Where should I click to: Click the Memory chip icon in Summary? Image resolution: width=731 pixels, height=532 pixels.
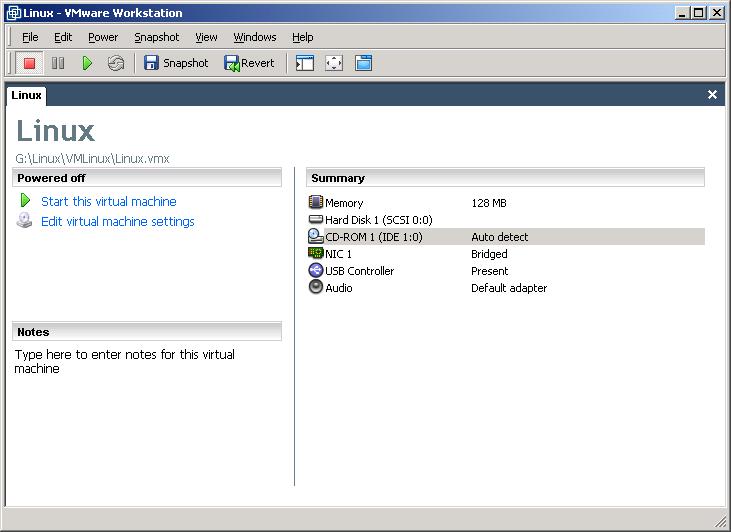tap(316, 202)
